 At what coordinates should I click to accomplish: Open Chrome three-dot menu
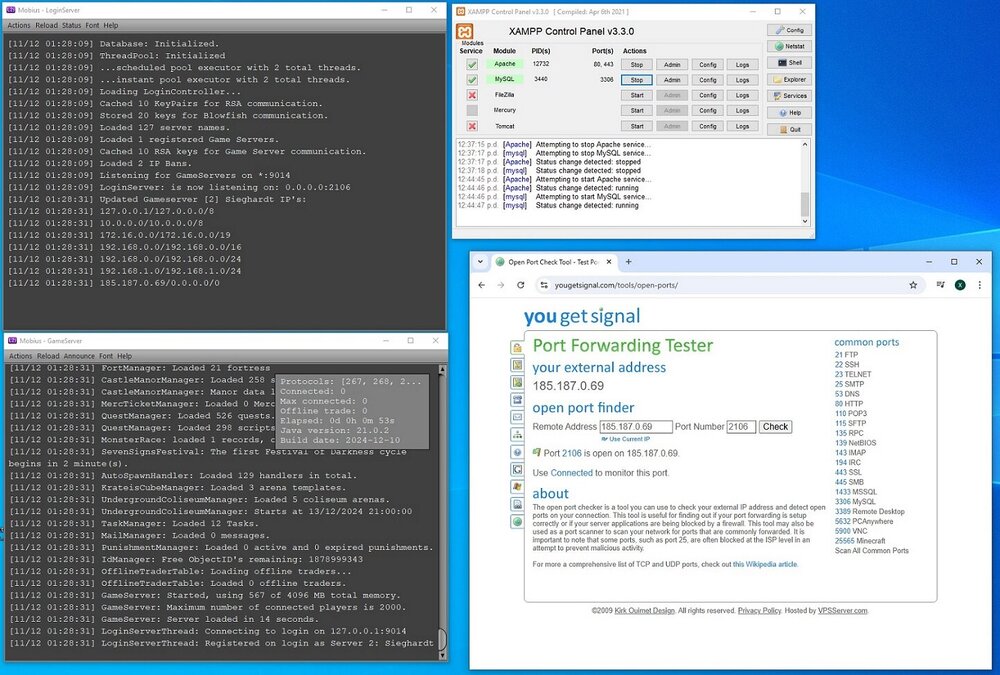[x=979, y=285]
